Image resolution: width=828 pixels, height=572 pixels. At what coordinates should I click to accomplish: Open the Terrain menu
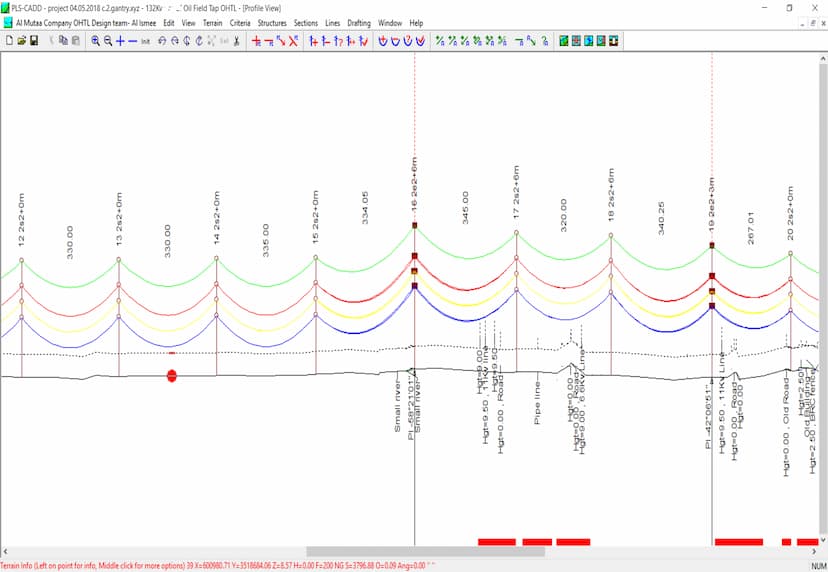point(212,23)
